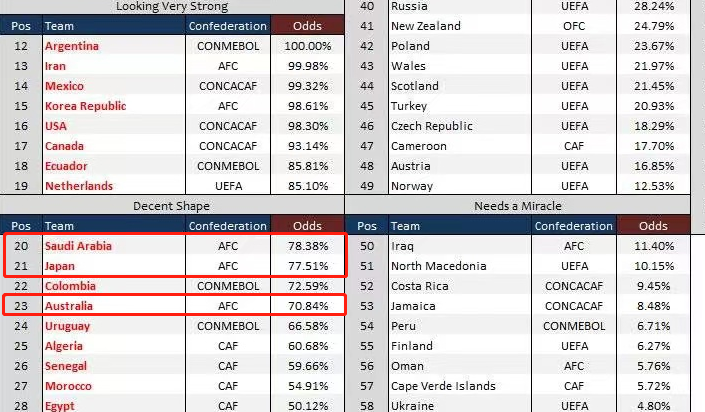
Task: Click the team name 'Iran'
Action: (x=55, y=66)
